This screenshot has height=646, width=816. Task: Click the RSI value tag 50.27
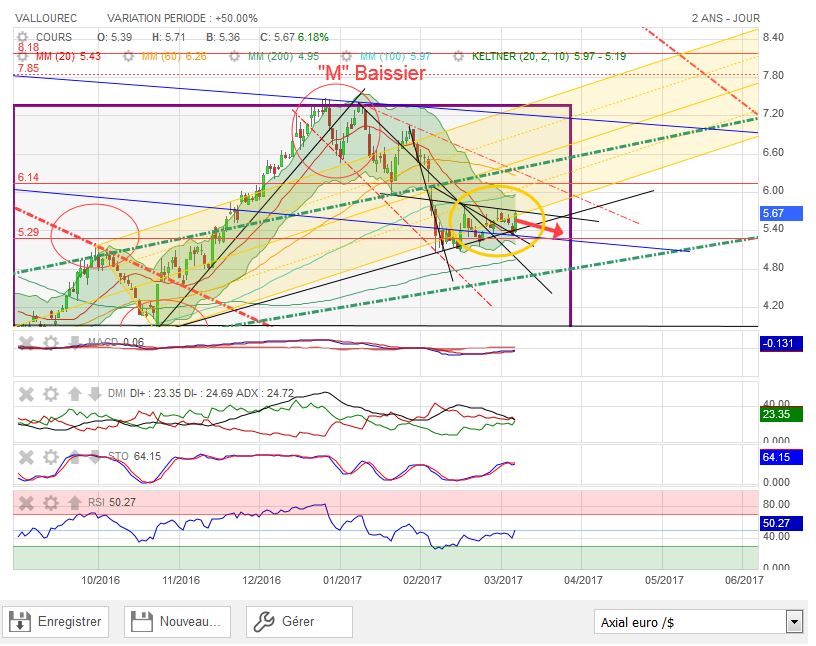[781, 523]
